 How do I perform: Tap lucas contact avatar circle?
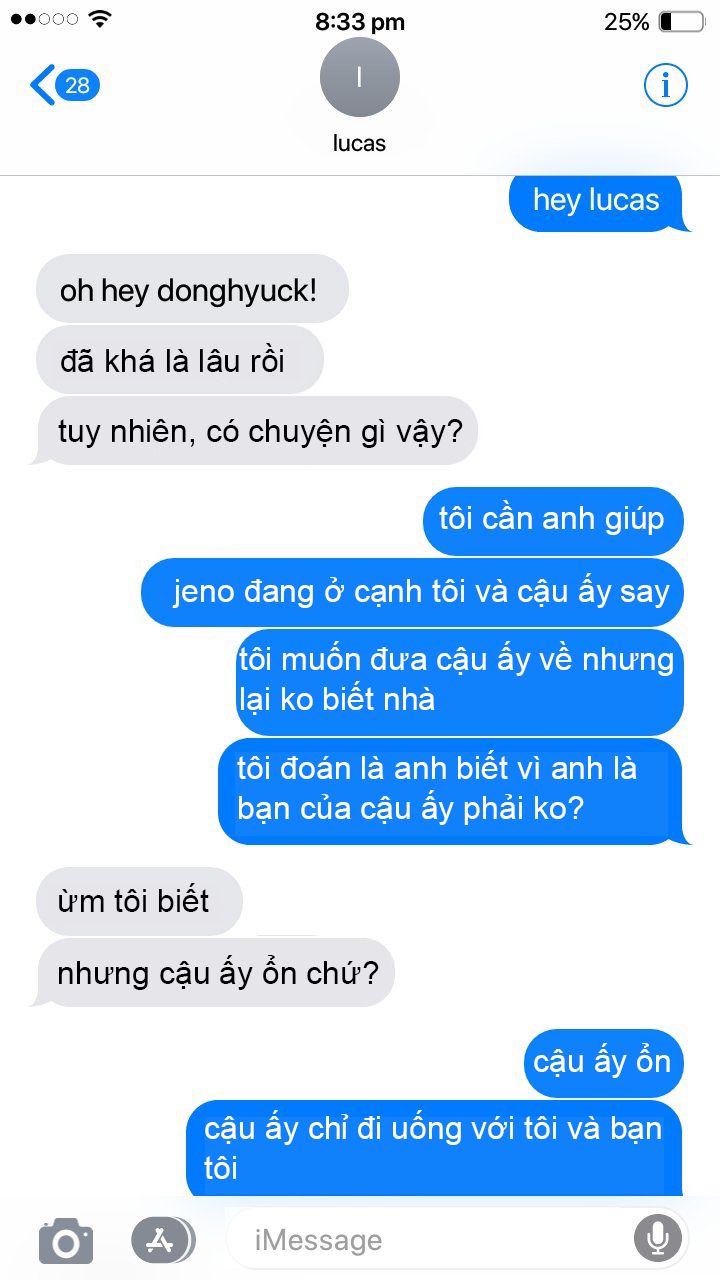tap(360, 77)
